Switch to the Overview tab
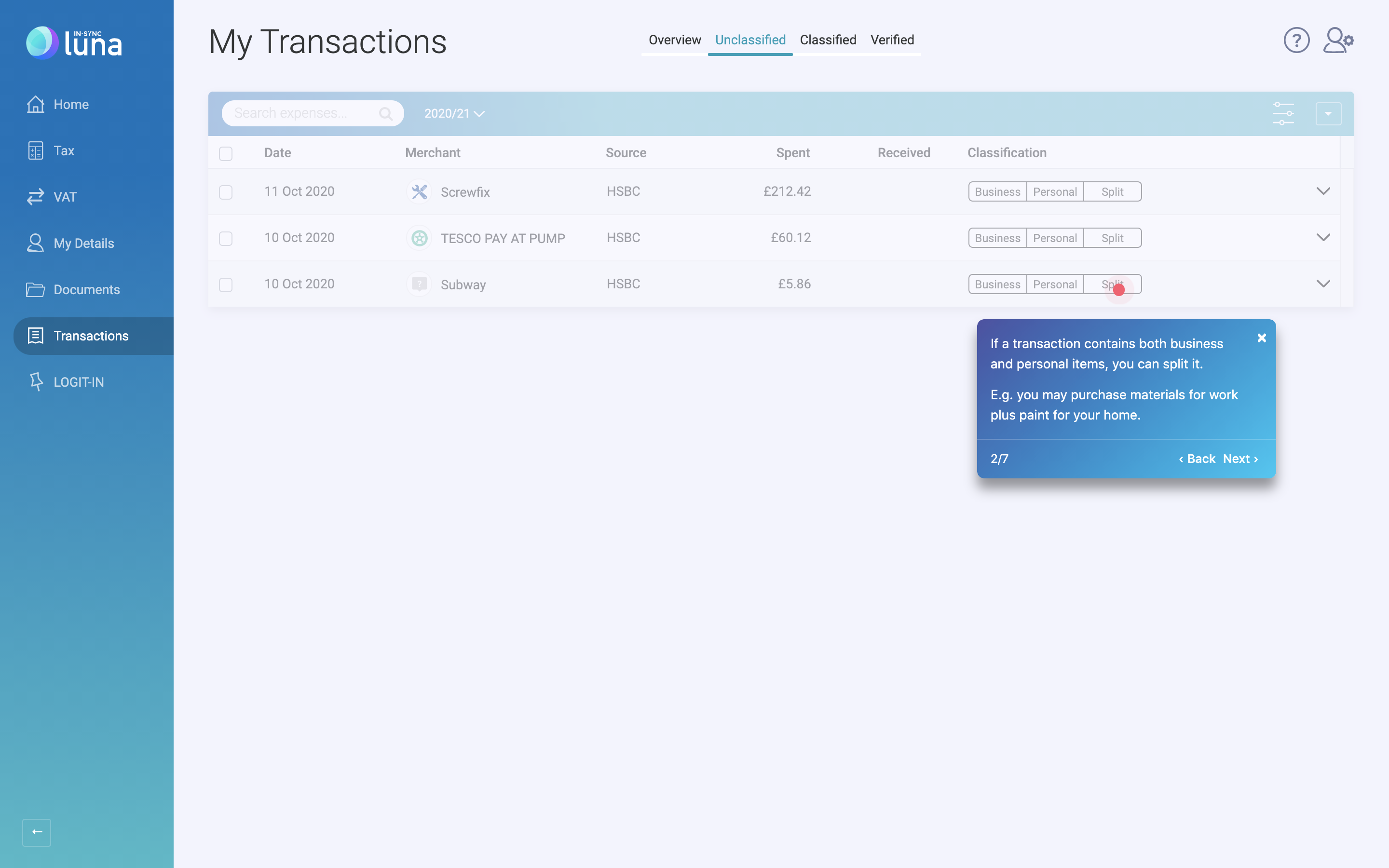Screen dimensions: 1389x868 [674, 40]
